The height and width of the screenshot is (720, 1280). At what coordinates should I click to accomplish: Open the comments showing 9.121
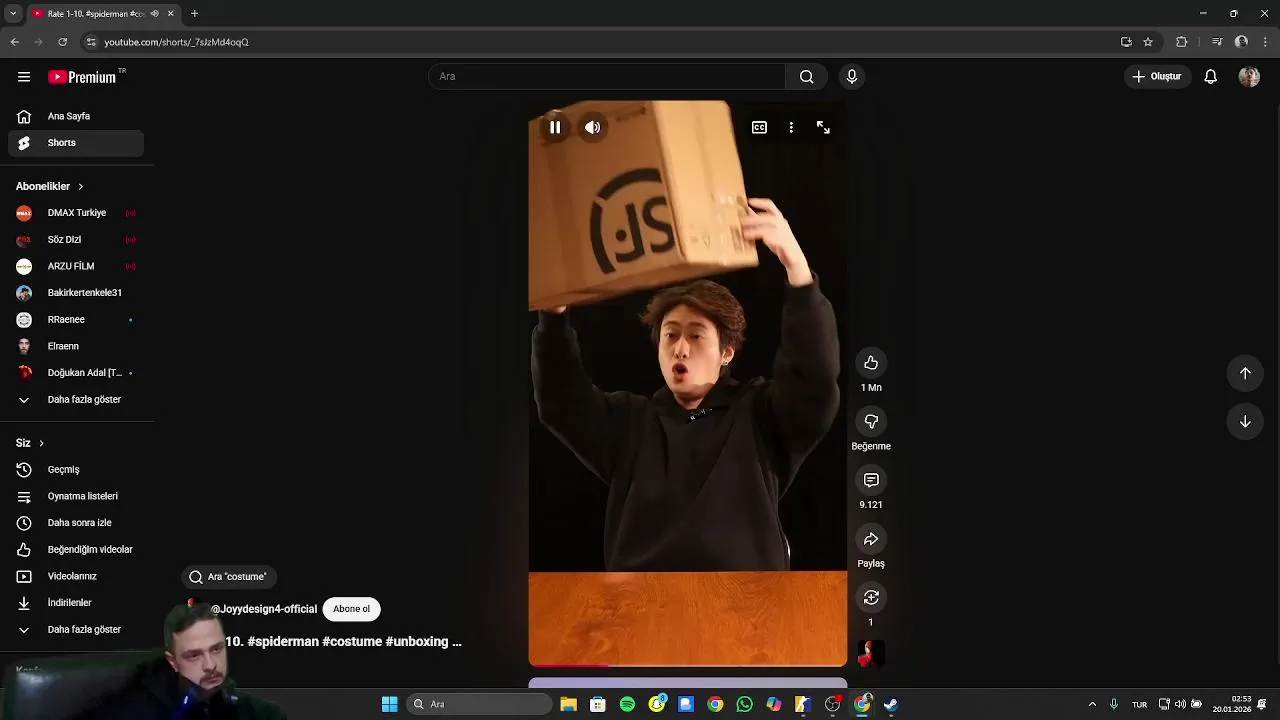click(871, 480)
